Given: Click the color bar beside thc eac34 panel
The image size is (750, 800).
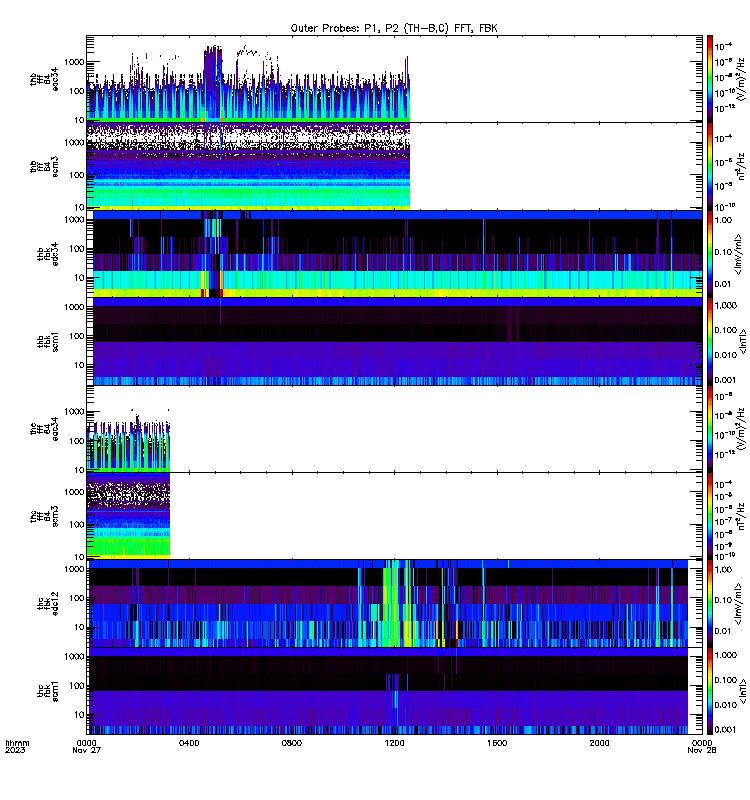Looking at the screenshot, I should (x=710, y=429).
